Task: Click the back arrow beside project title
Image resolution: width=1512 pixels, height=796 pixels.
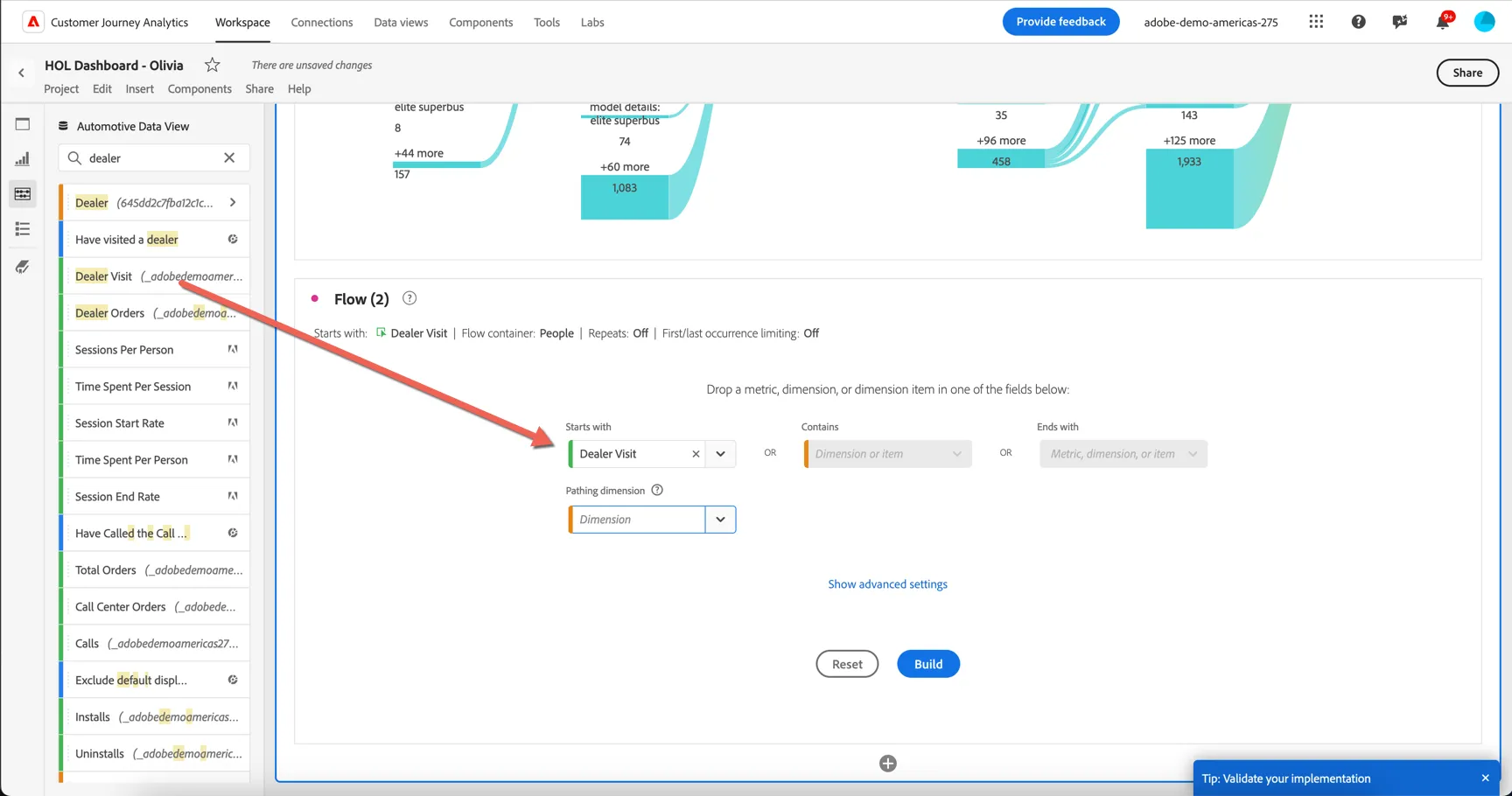Action: point(21,73)
